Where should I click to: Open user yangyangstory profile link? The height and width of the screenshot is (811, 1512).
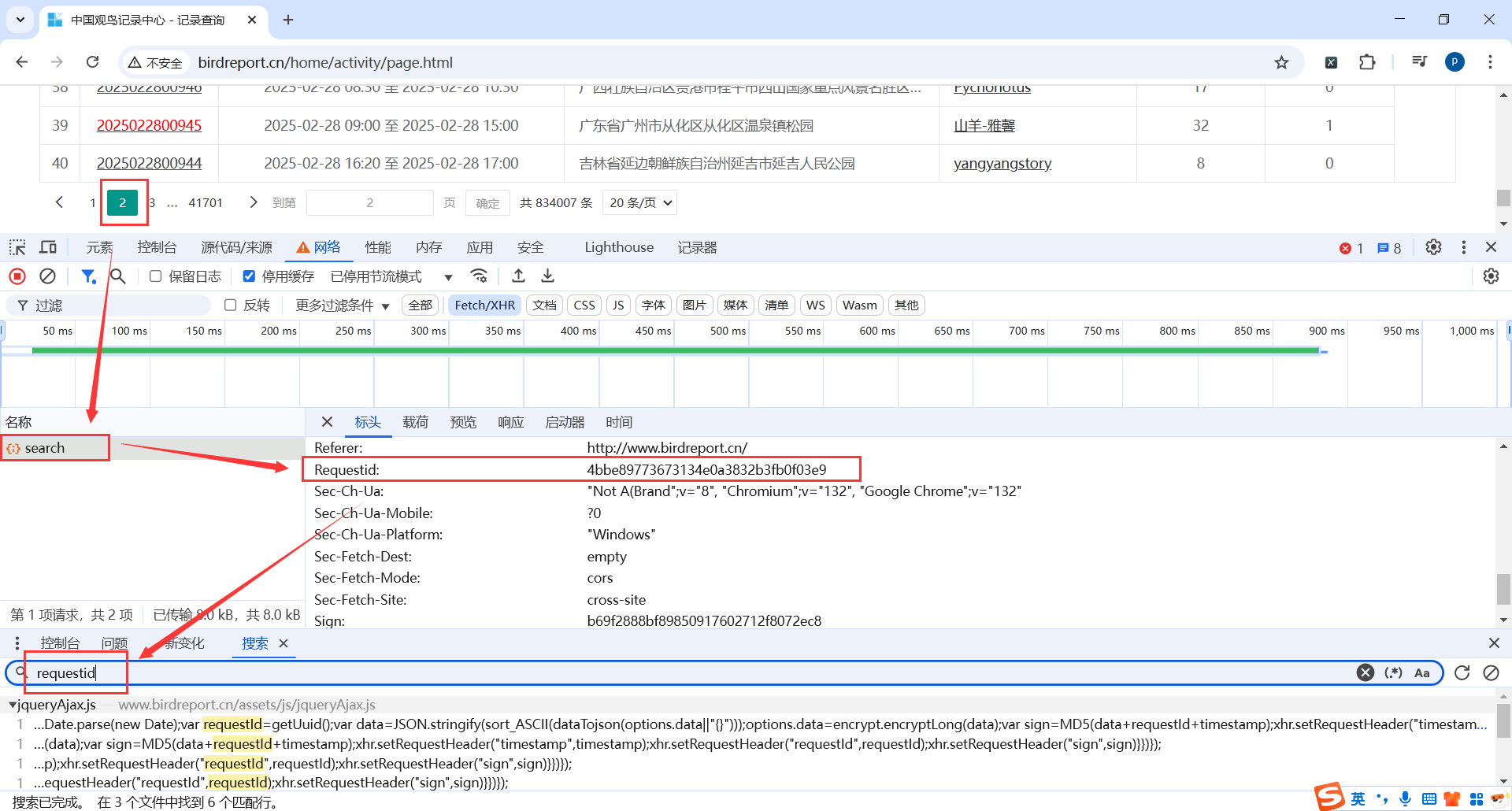(x=1002, y=163)
